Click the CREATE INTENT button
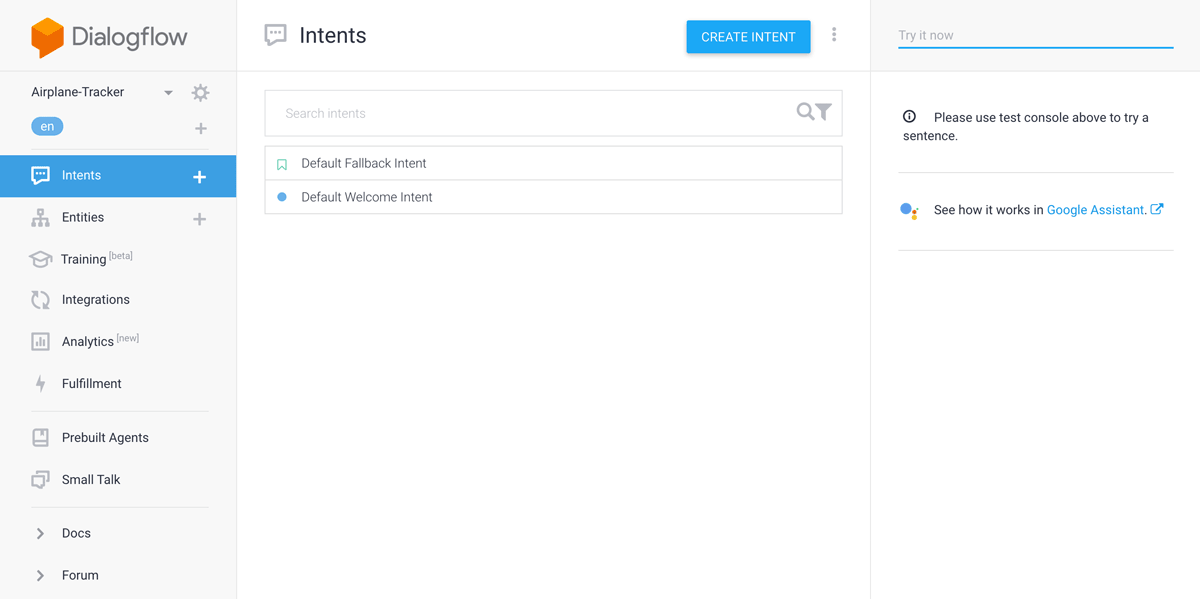Image resolution: width=1200 pixels, height=599 pixels. pyautogui.click(x=748, y=37)
